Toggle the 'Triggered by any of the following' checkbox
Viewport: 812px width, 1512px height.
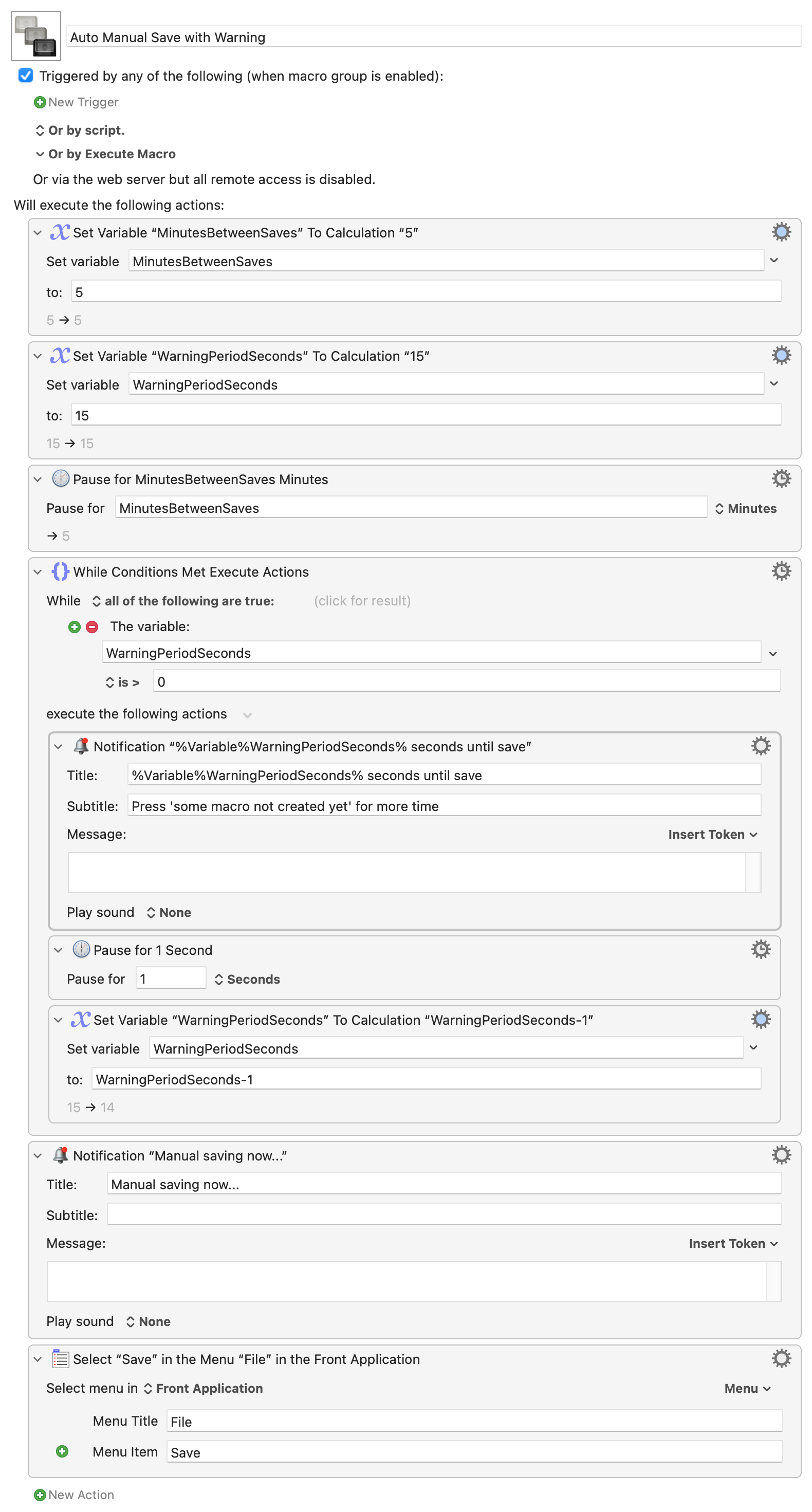(25, 75)
